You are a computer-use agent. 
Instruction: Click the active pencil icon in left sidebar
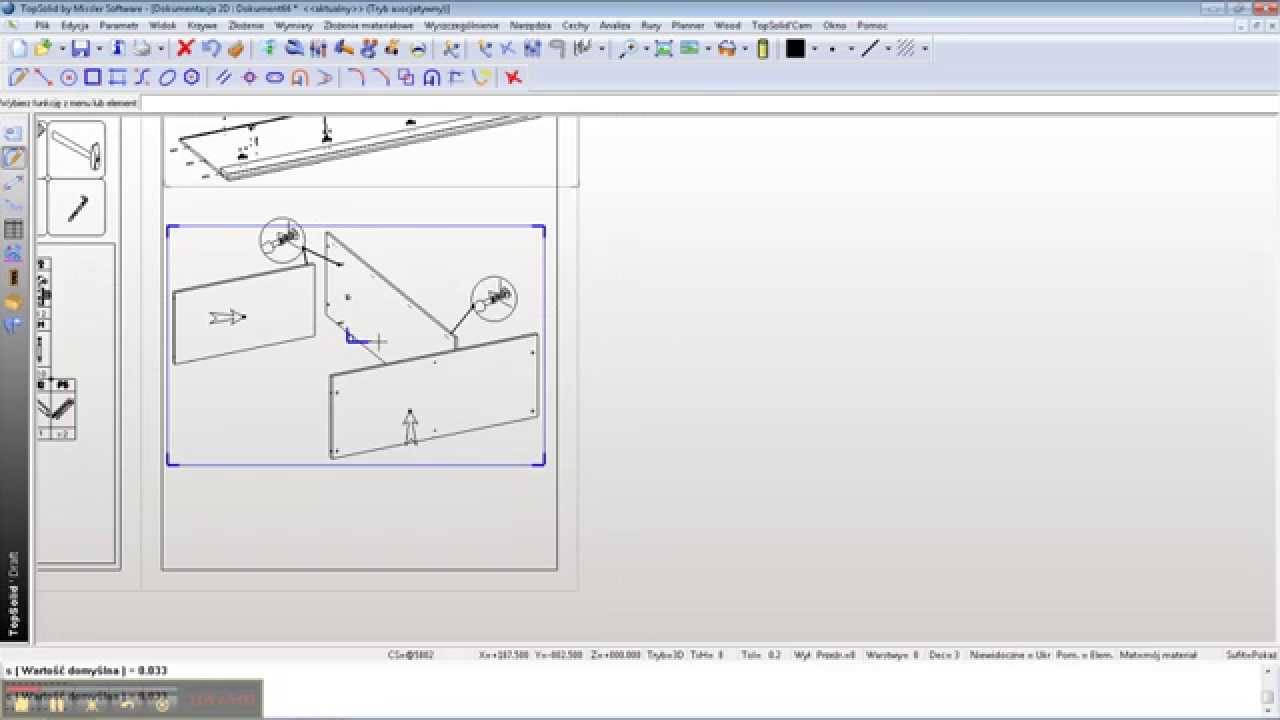pos(14,157)
